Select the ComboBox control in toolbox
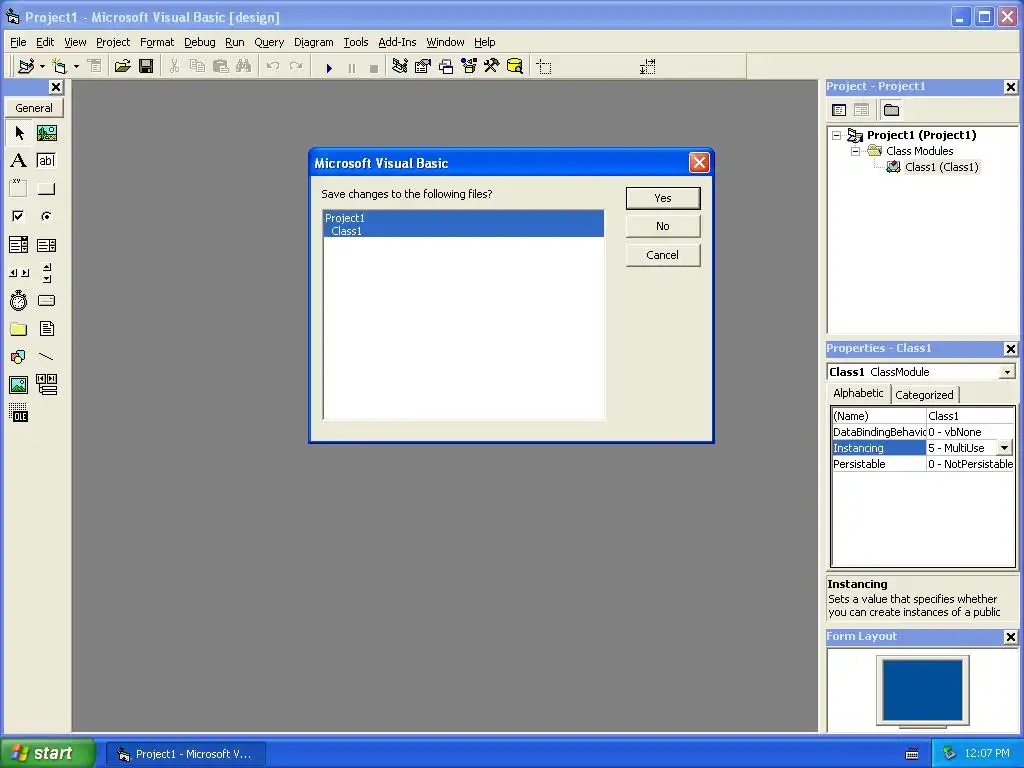The image size is (1024, 768). coord(19,245)
